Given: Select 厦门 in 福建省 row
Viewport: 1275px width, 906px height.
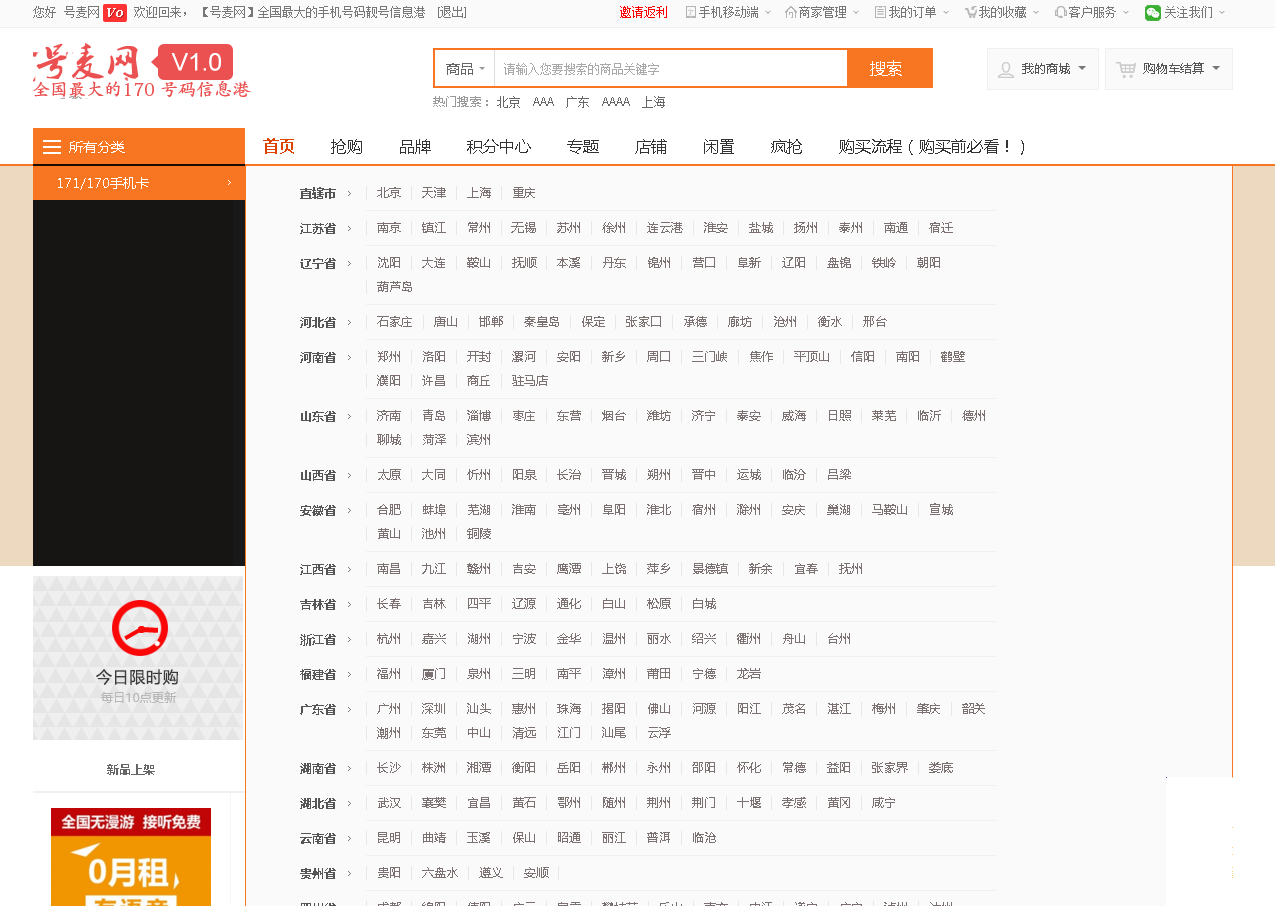Looking at the screenshot, I should 434,674.
